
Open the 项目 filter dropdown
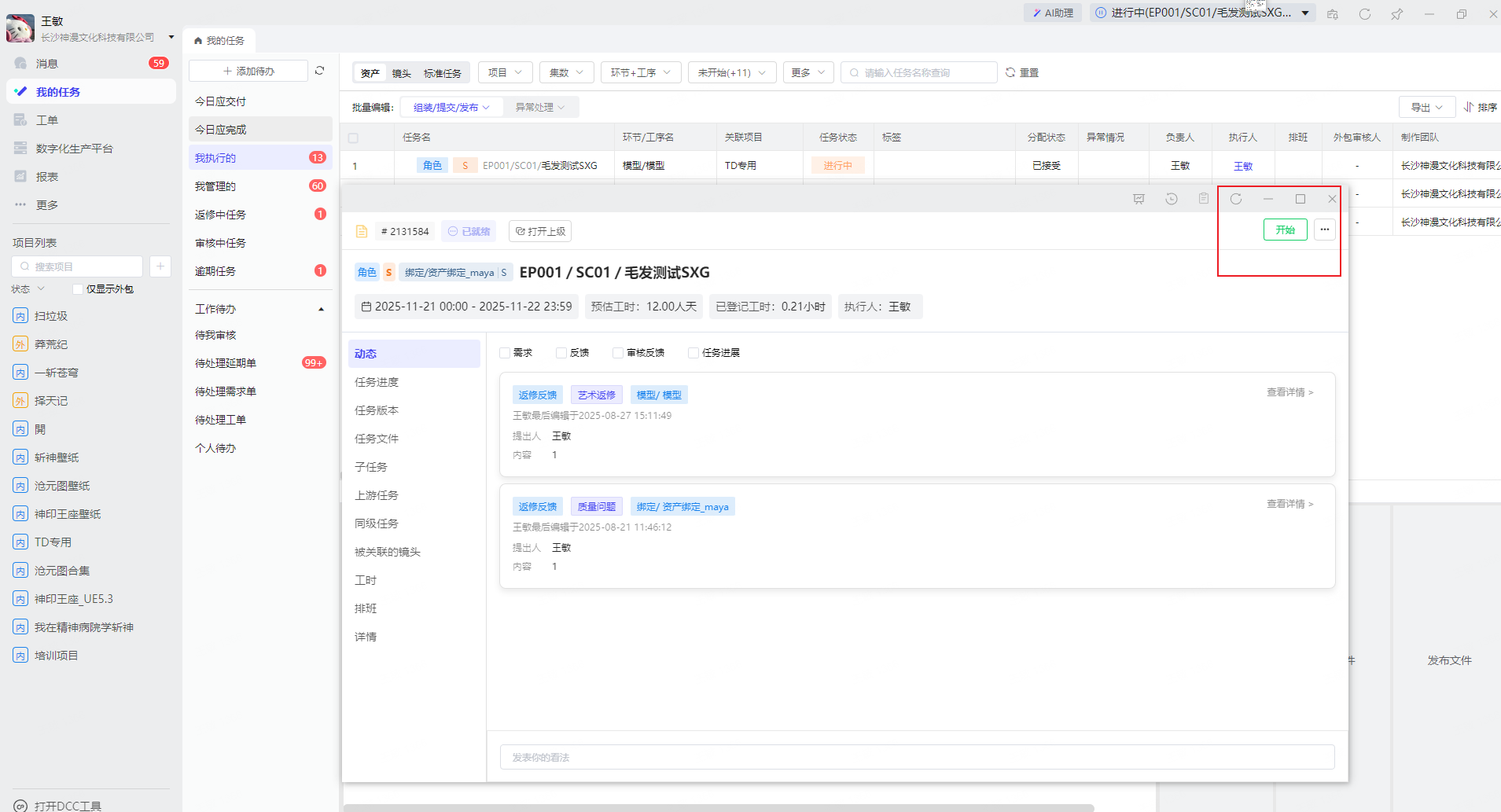click(505, 72)
